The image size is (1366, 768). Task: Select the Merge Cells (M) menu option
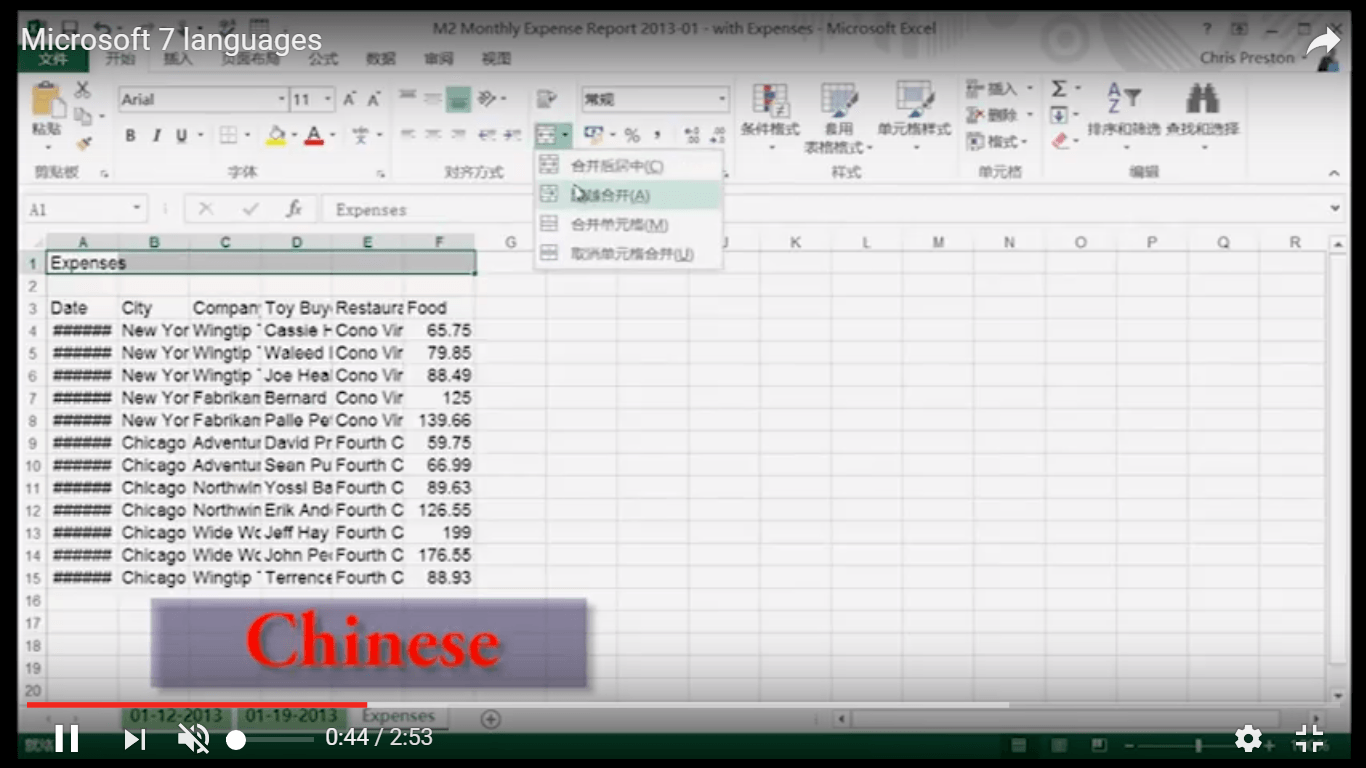629,224
